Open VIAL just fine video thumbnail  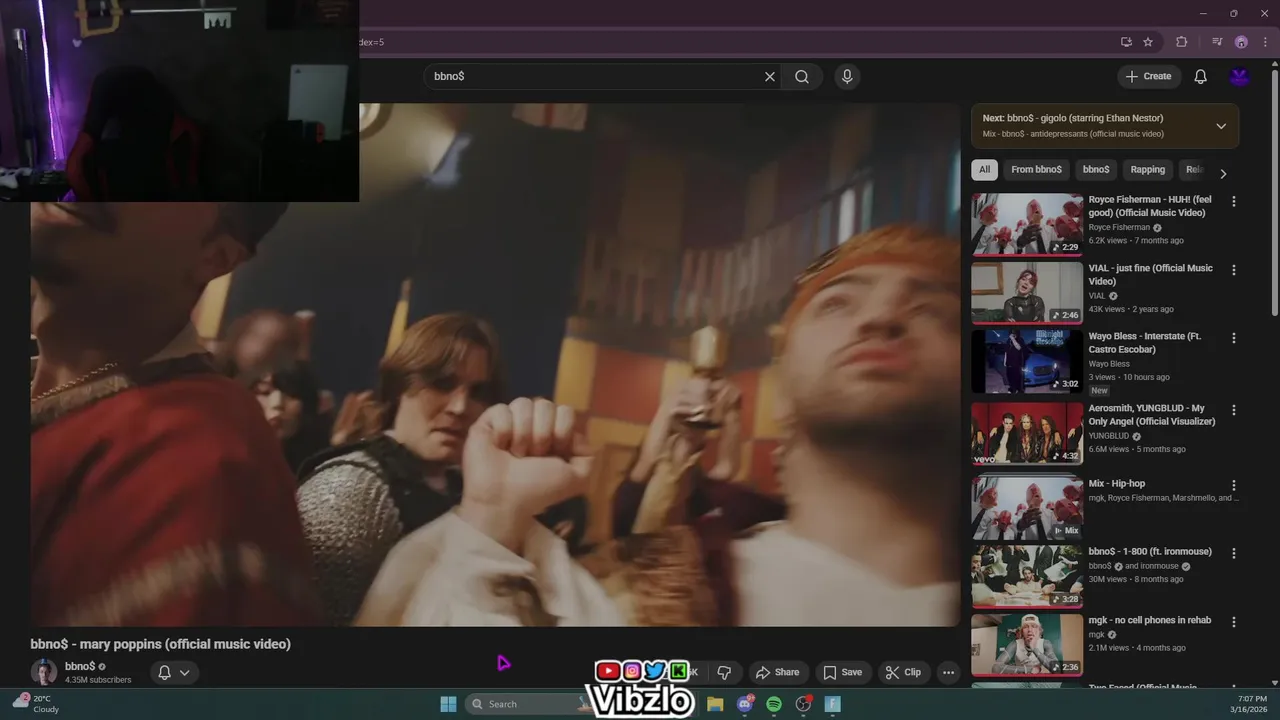click(1027, 293)
